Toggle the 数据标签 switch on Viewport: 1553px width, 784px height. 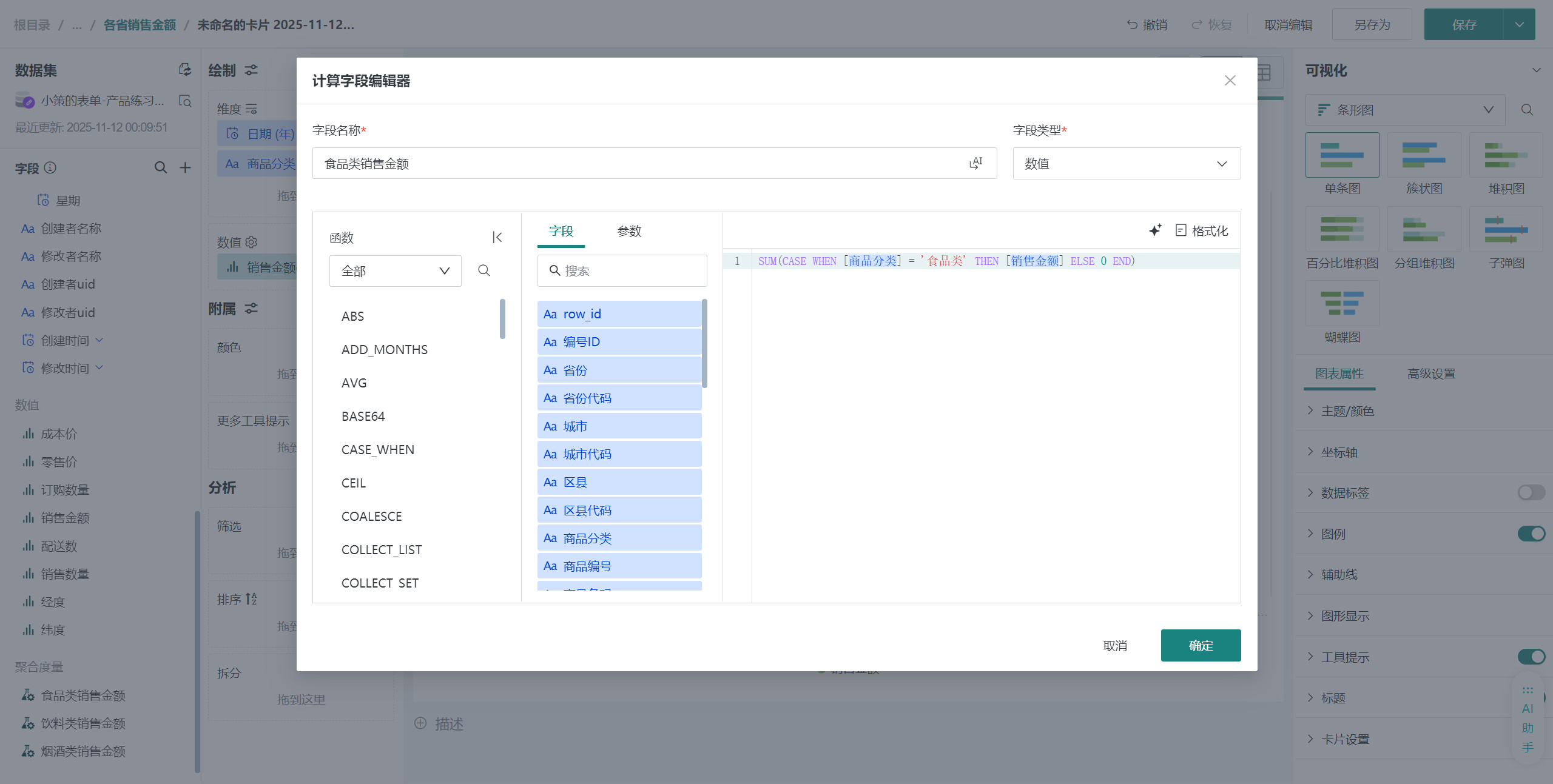1531,492
